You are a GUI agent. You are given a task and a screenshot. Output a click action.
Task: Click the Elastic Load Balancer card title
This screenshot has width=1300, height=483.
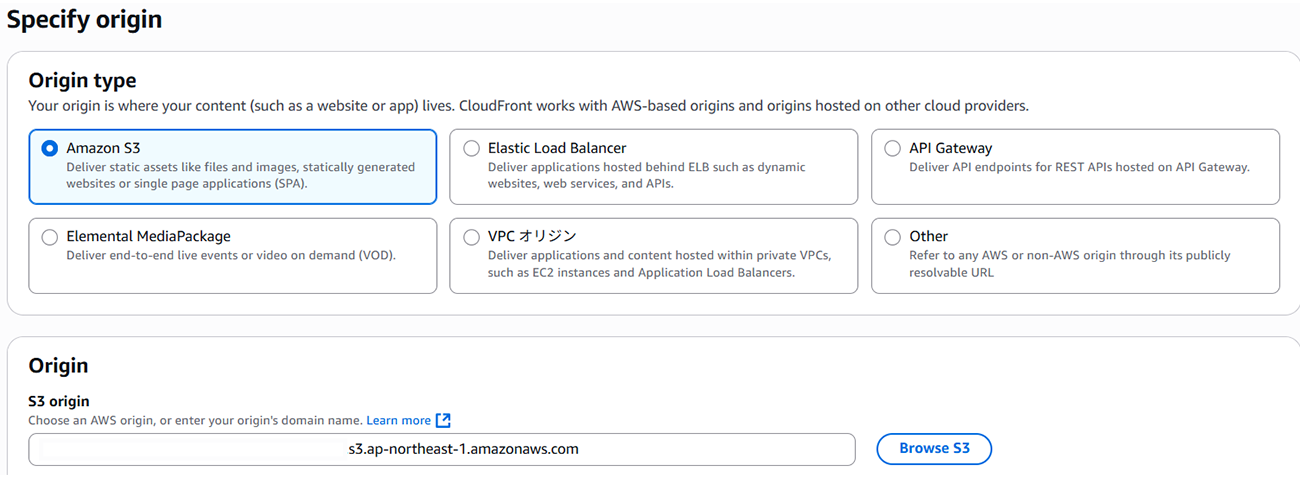(557, 148)
